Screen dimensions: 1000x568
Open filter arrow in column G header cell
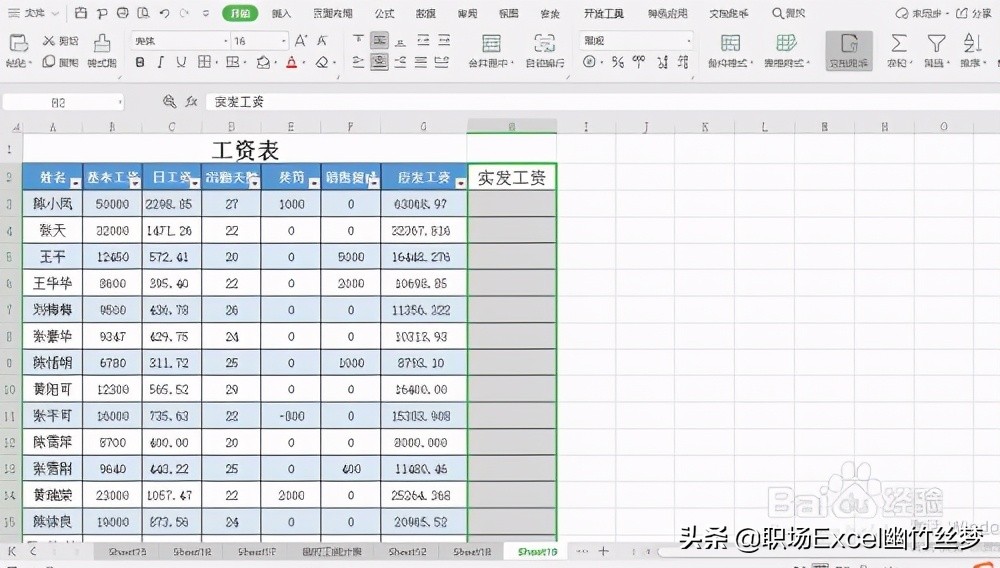pos(460,183)
